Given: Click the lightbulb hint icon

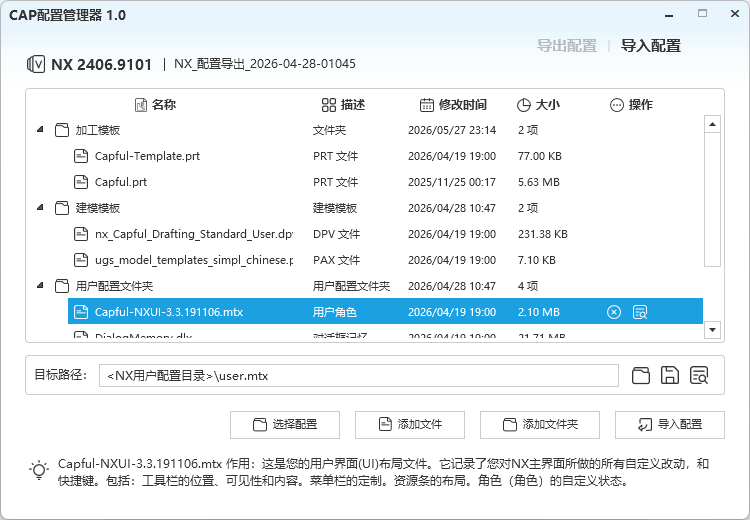Looking at the screenshot, I should (x=39, y=470).
